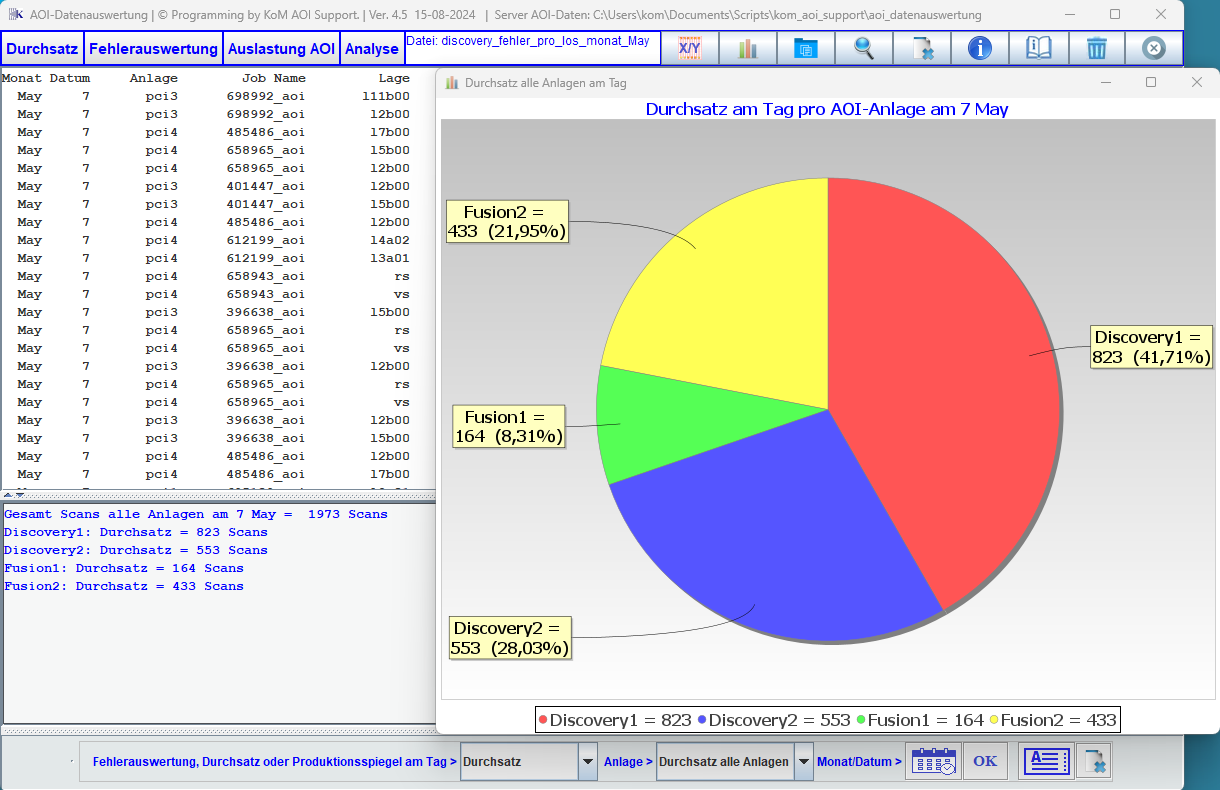Click the top toolbar document-with-X icon
This screenshot has height=790, width=1220.
(x=922, y=48)
